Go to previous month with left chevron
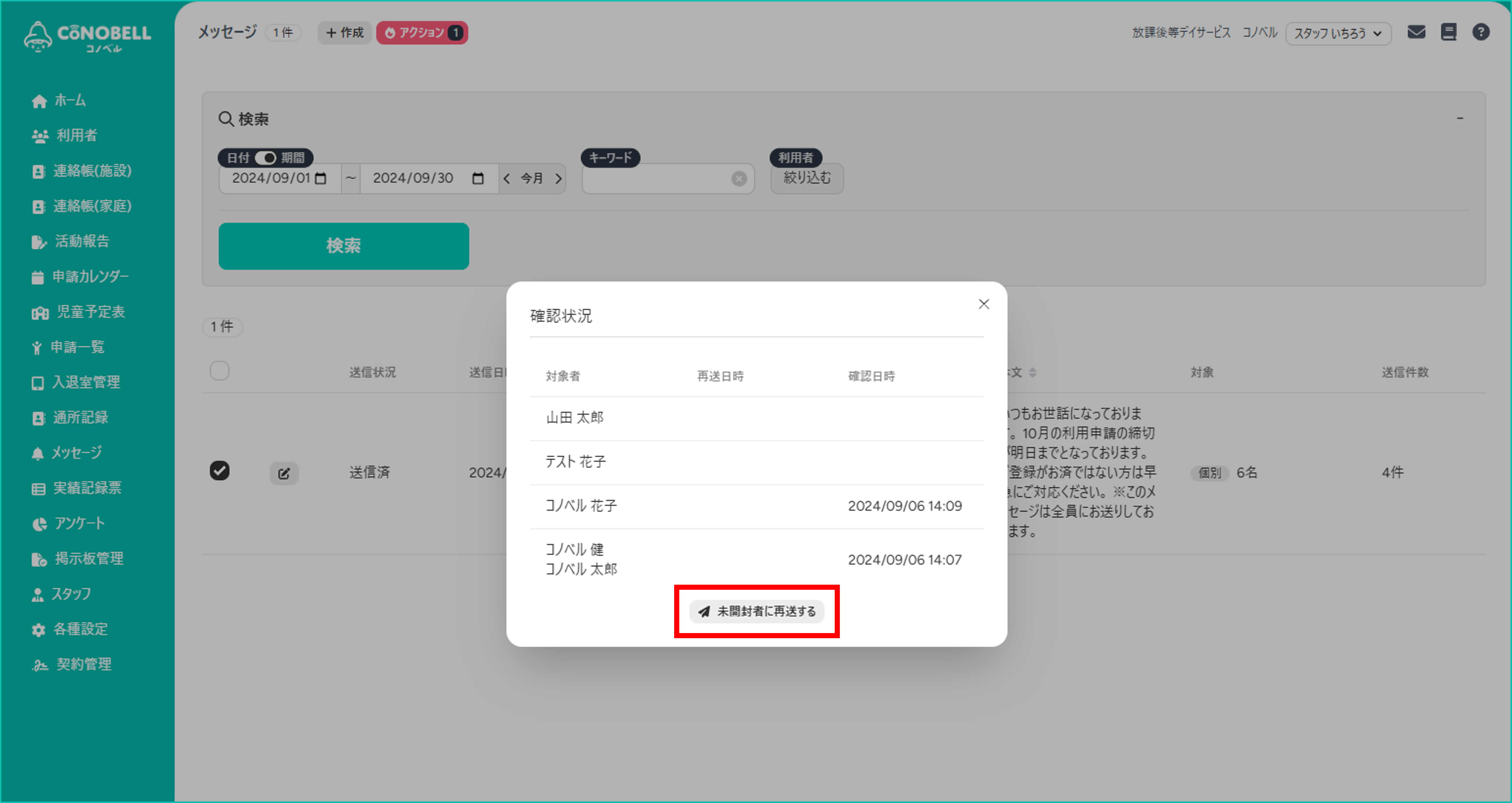1512x803 pixels. click(506, 178)
